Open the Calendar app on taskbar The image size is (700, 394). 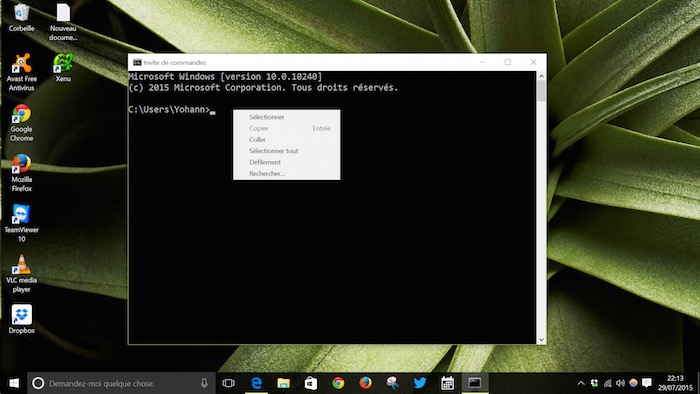pos(447,383)
